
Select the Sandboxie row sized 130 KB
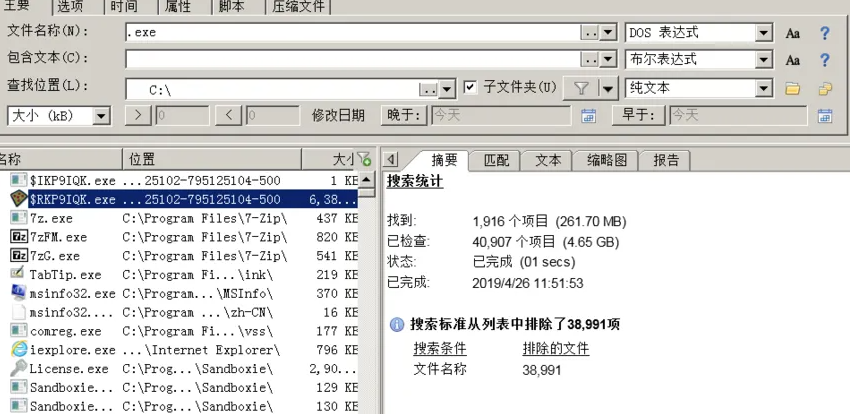coord(179,406)
